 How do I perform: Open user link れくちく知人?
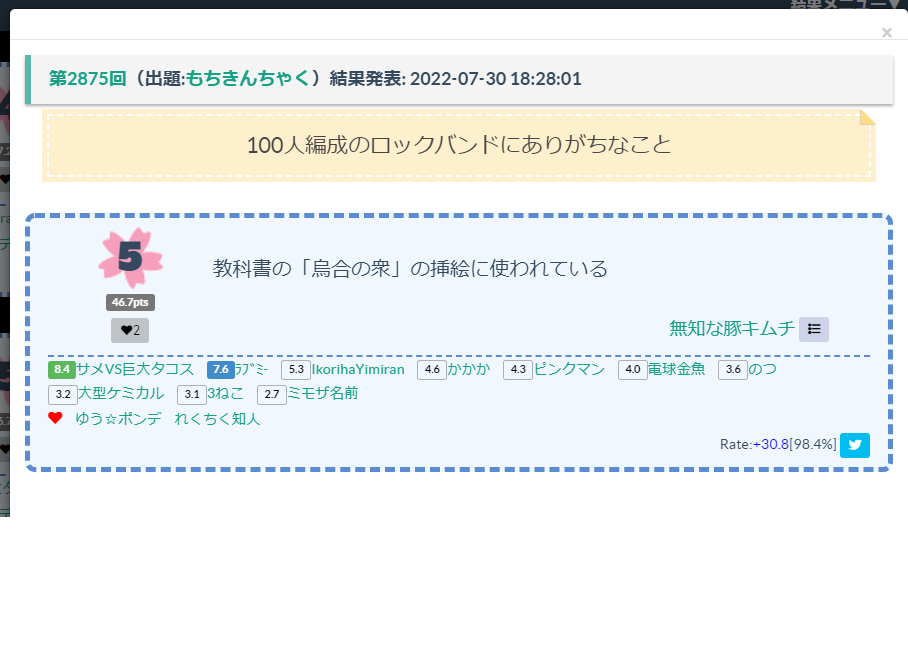tap(217, 419)
